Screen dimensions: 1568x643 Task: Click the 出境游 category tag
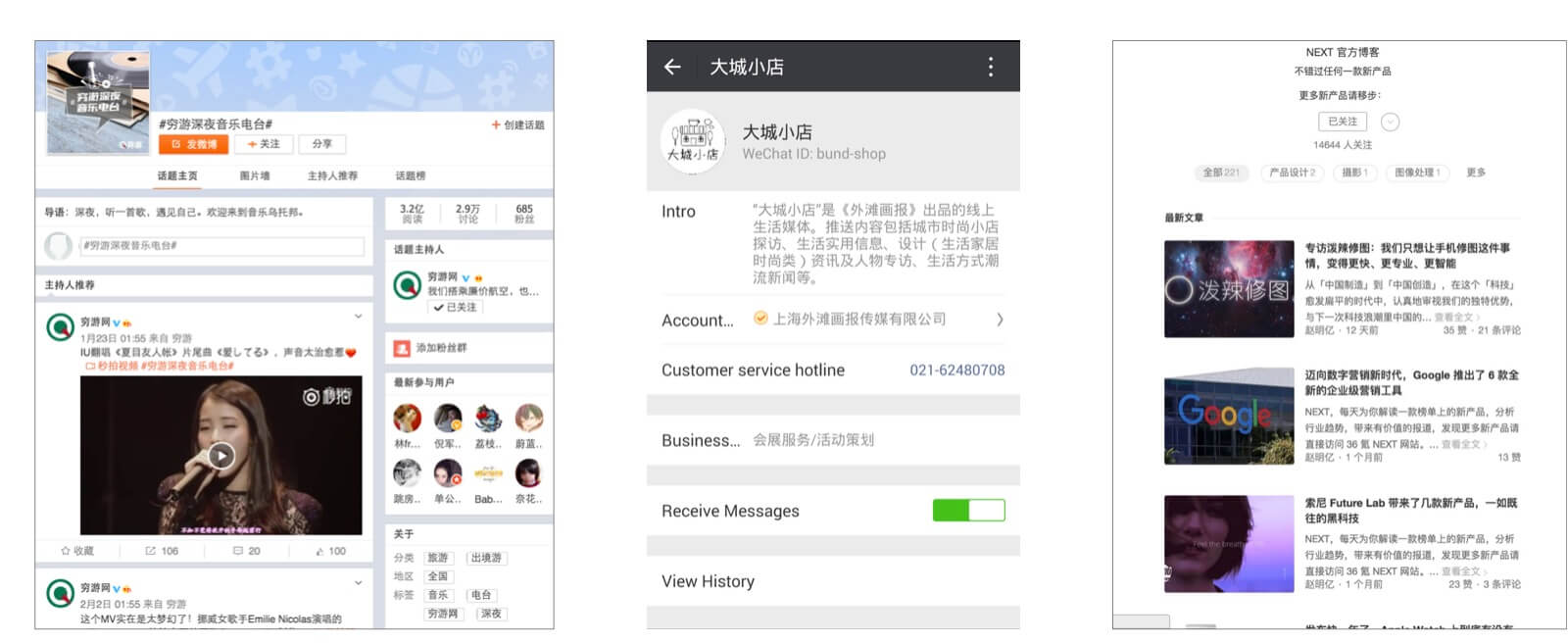click(x=486, y=558)
